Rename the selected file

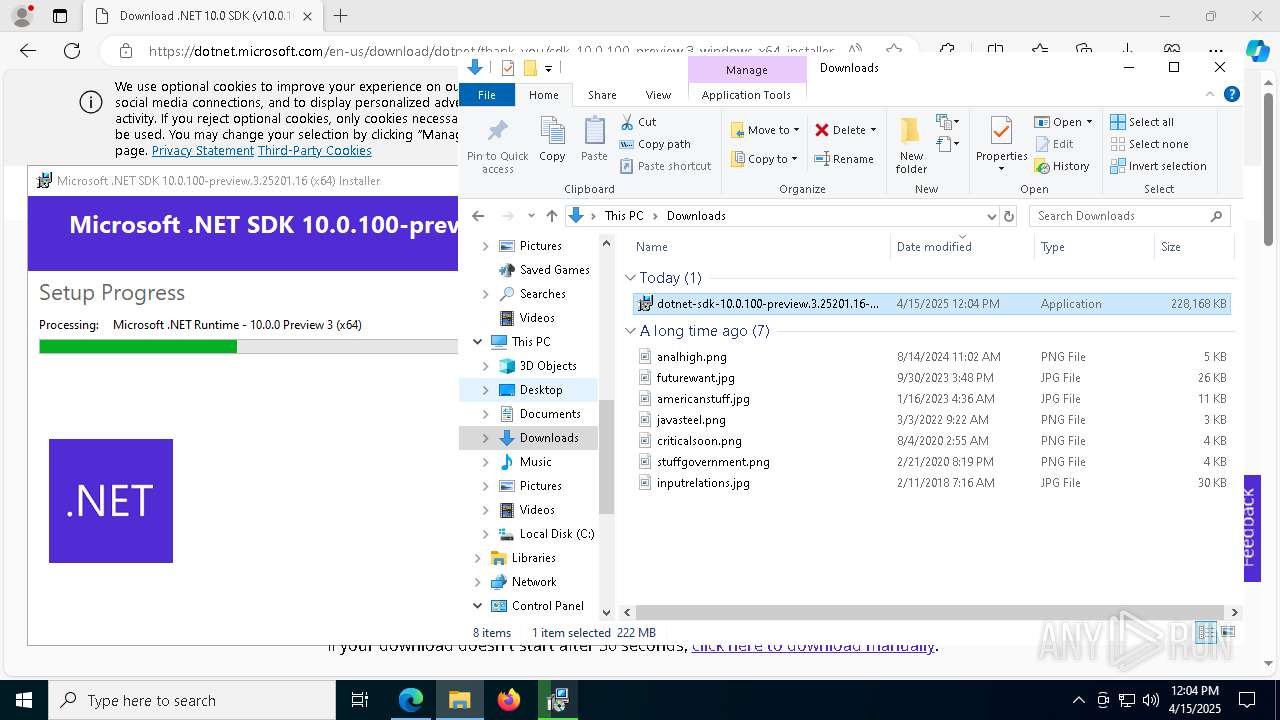844,159
